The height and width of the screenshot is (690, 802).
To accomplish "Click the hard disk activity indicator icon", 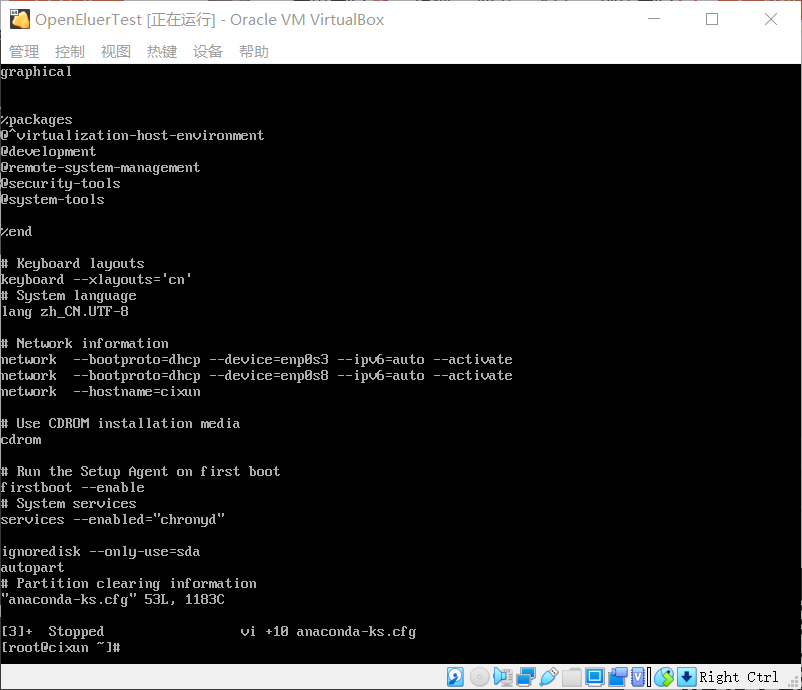I will (455, 677).
